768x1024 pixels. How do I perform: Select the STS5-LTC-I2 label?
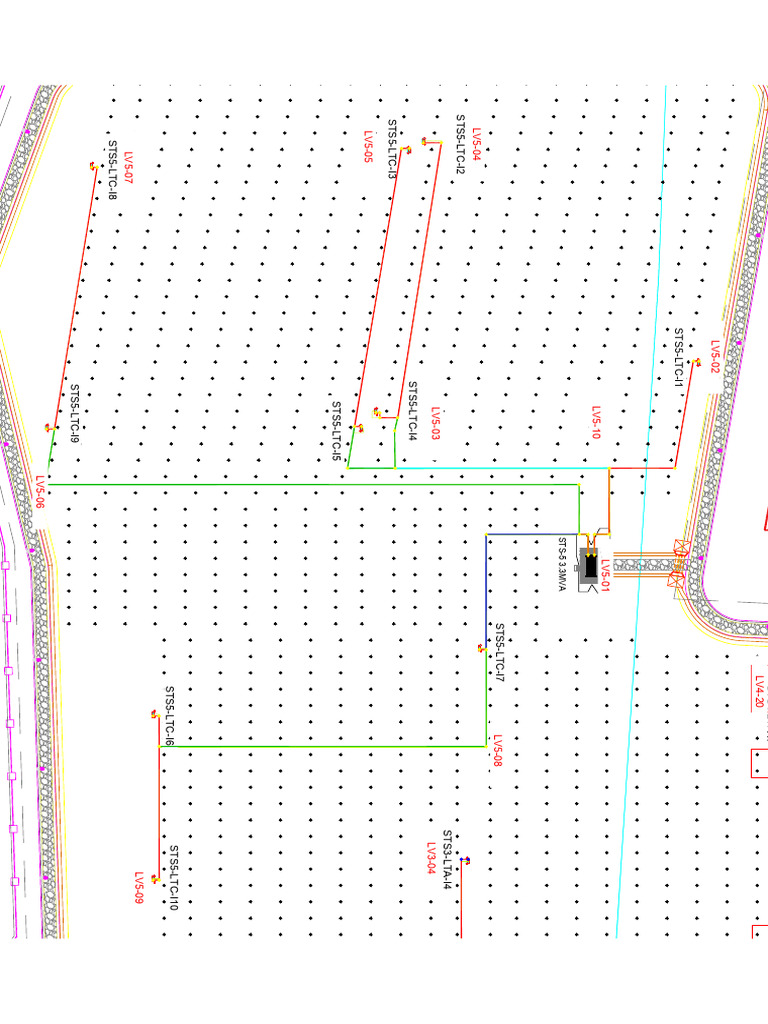click(x=460, y=144)
